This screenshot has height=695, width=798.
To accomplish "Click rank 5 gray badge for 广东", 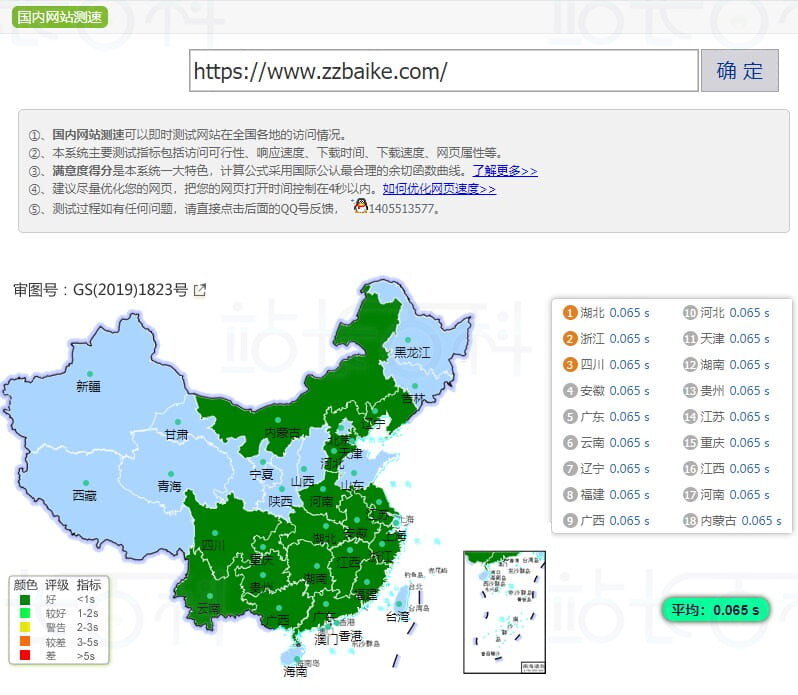I will pyautogui.click(x=569, y=417).
